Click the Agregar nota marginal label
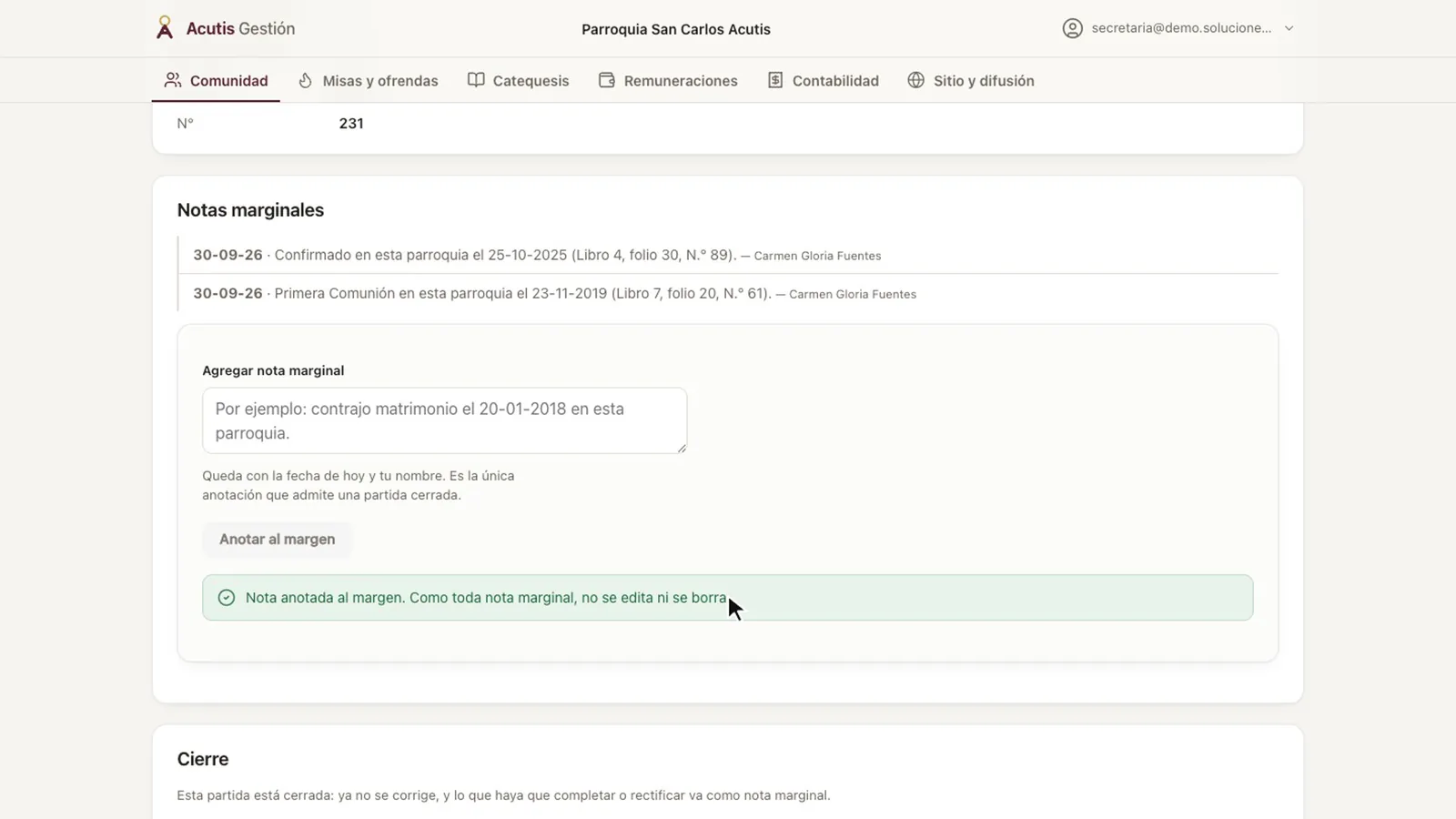This screenshot has height=819, width=1456. click(273, 370)
